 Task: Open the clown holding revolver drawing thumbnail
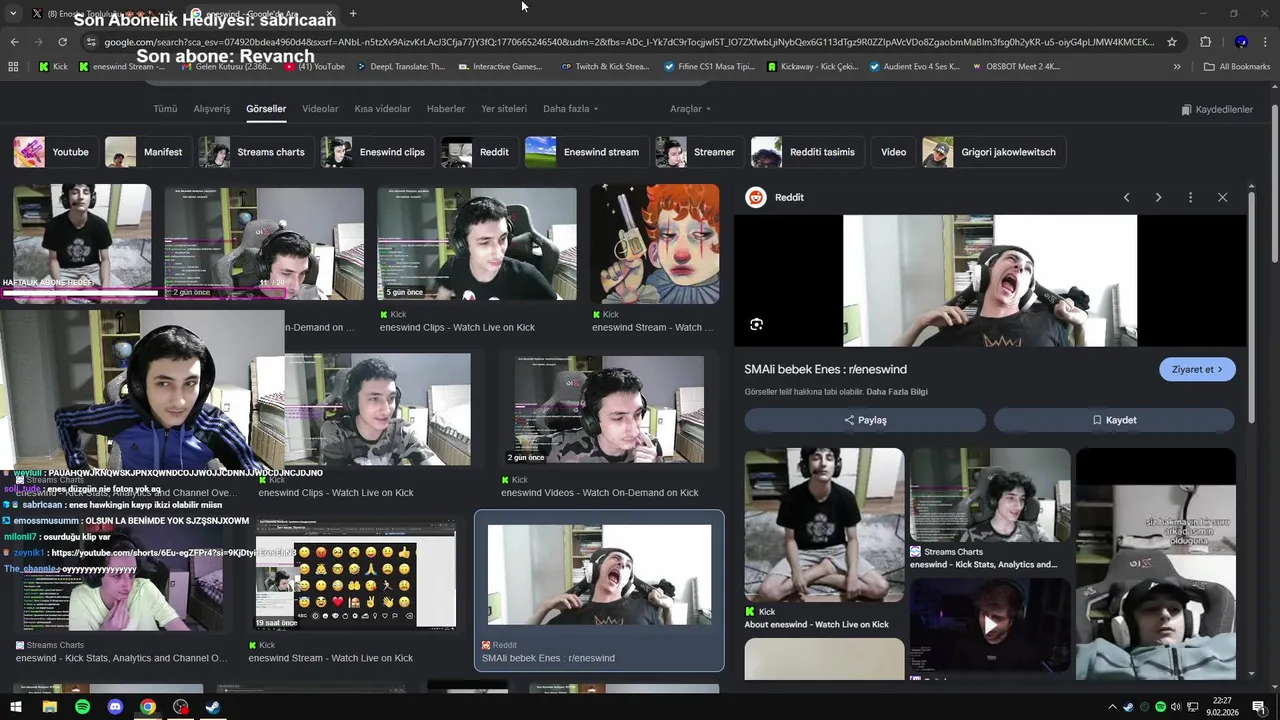654,243
